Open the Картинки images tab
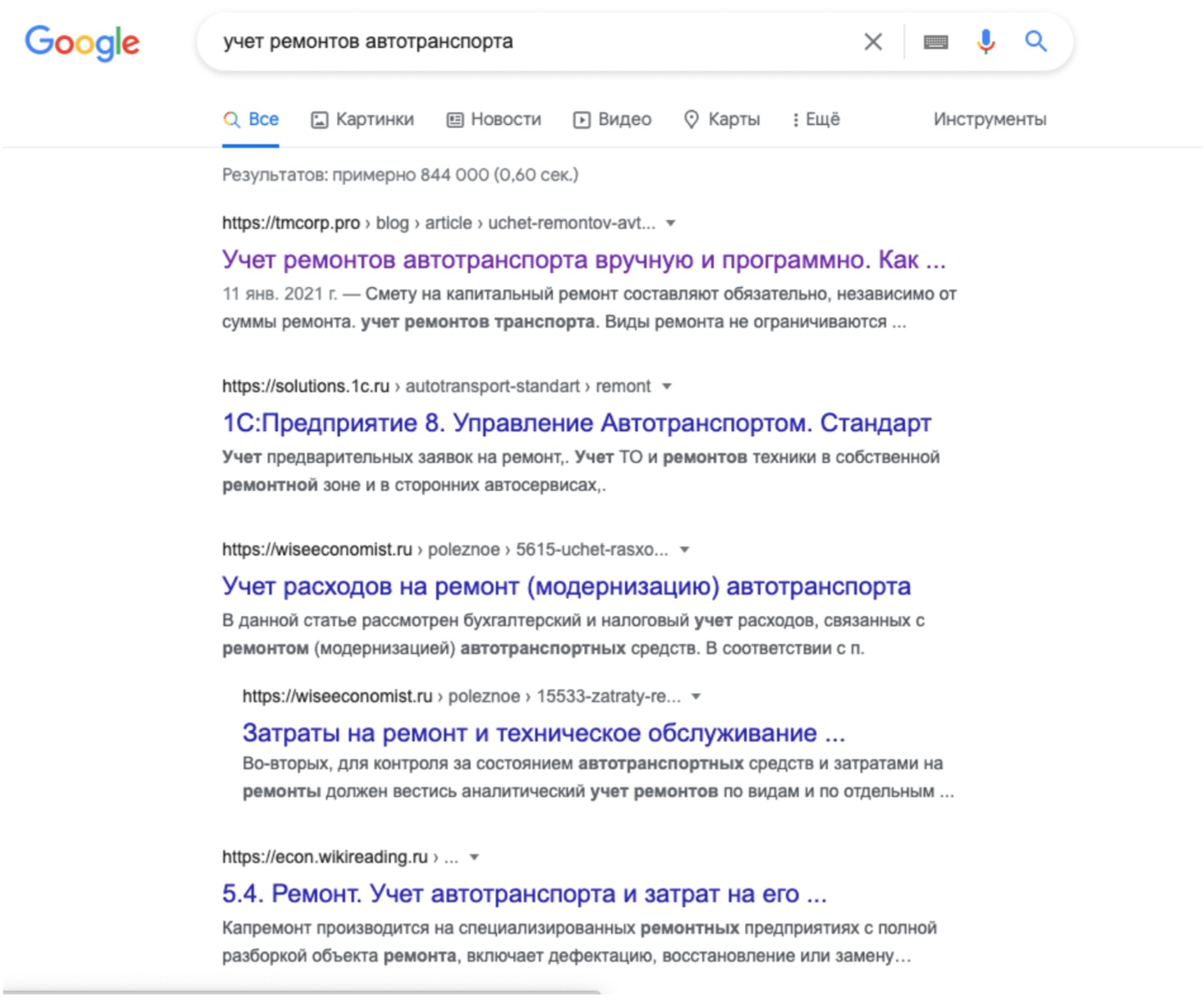 point(362,120)
